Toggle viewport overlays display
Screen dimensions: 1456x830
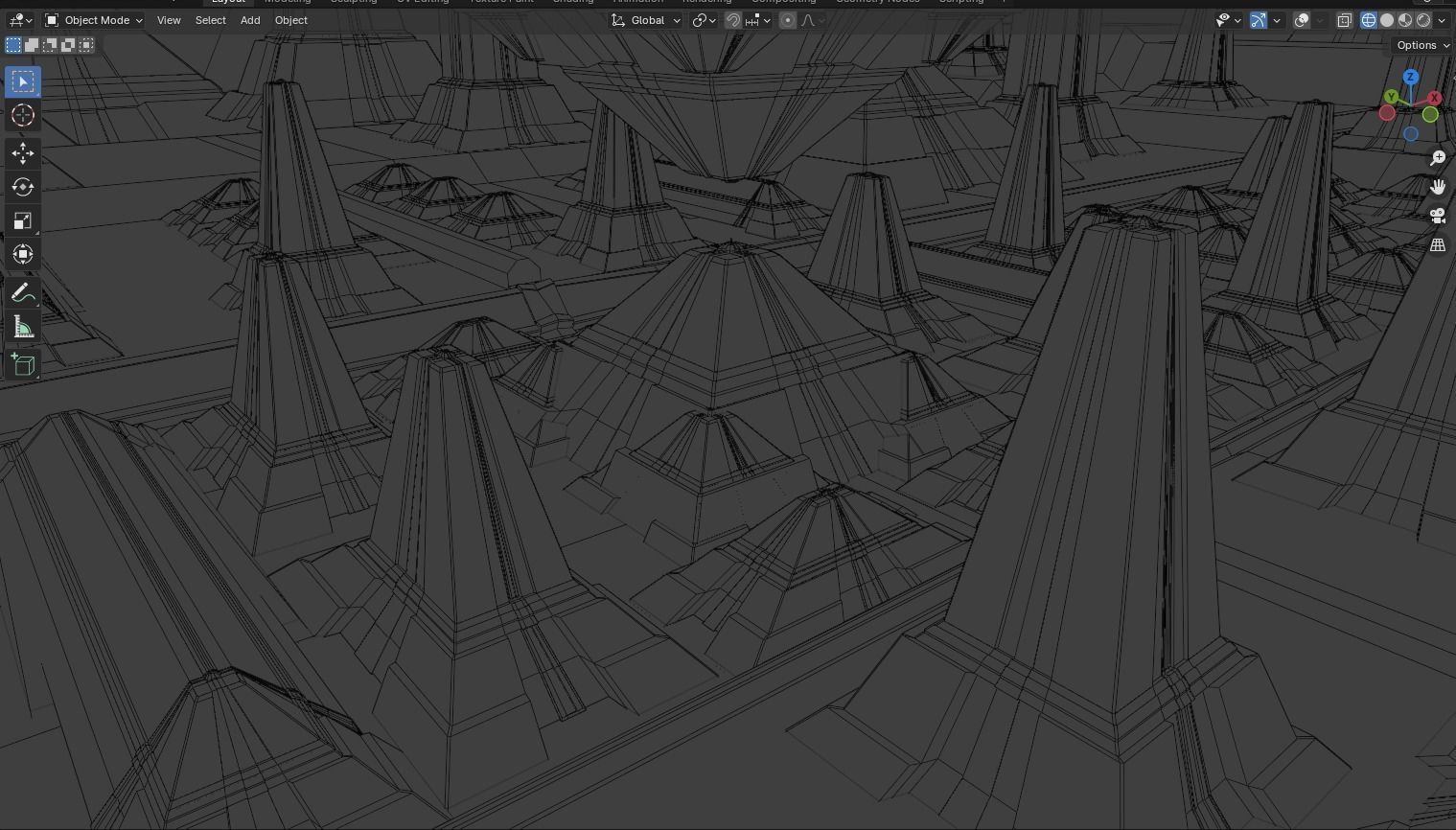[1302, 20]
